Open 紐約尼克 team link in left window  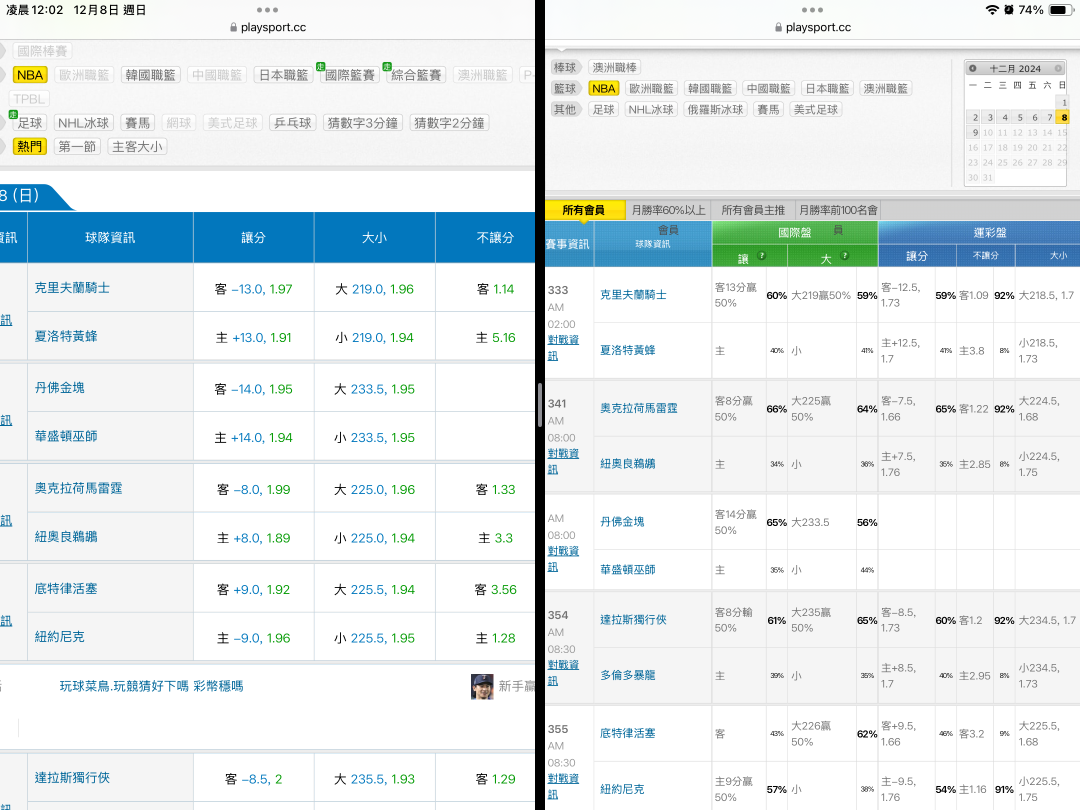pyautogui.click(x=60, y=636)
